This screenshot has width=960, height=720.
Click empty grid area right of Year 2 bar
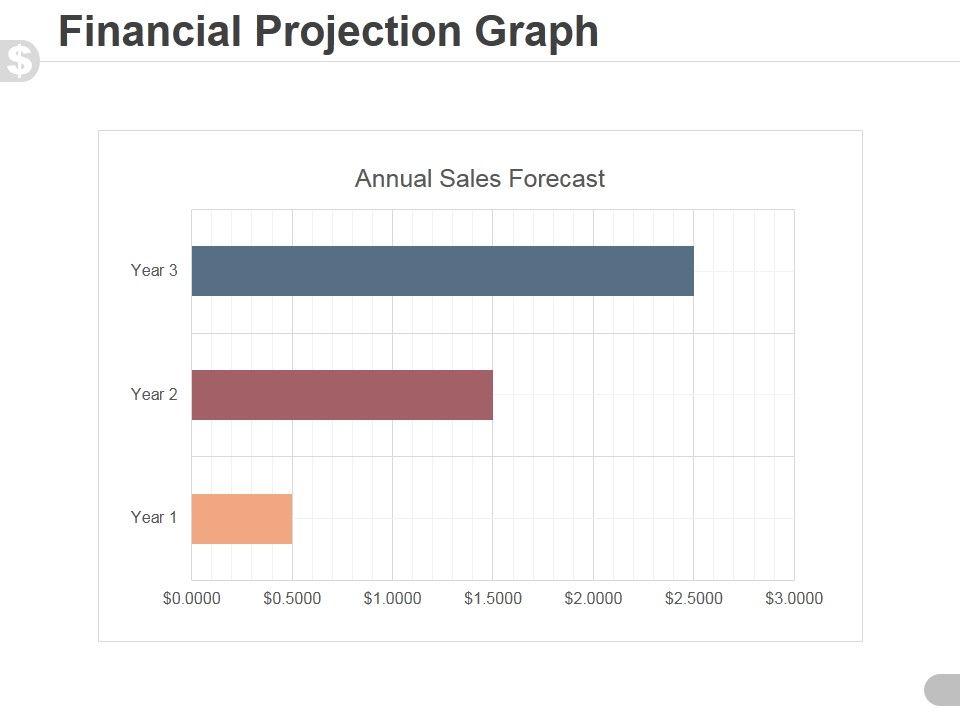tap(640, 395)
